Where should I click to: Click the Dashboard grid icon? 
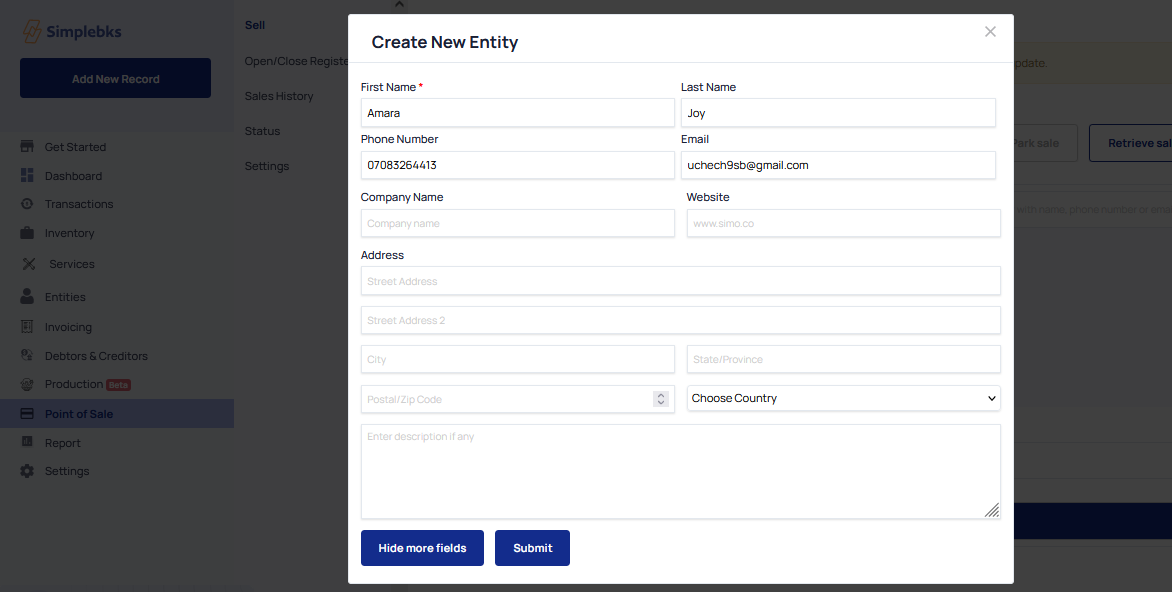(x=27, y=176)
